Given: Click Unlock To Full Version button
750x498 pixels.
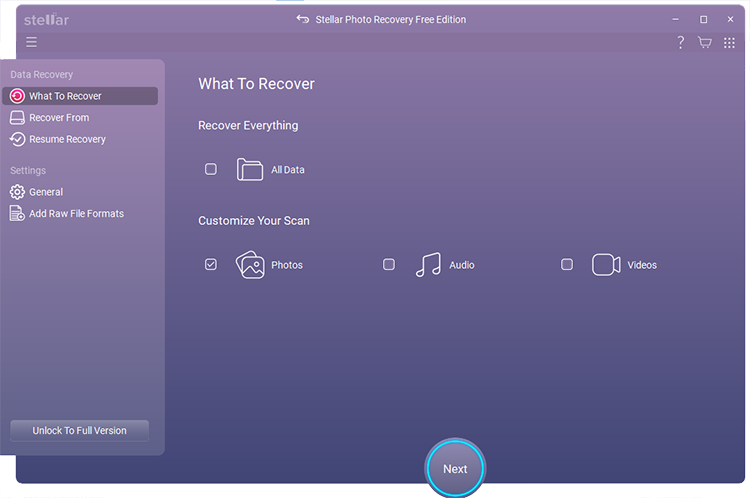Looking at the screenshot, I should point(79,431).
